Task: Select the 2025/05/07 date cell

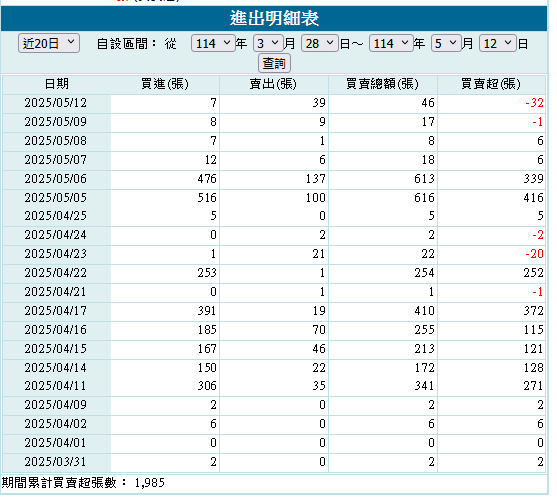Action: click(56, 160)
